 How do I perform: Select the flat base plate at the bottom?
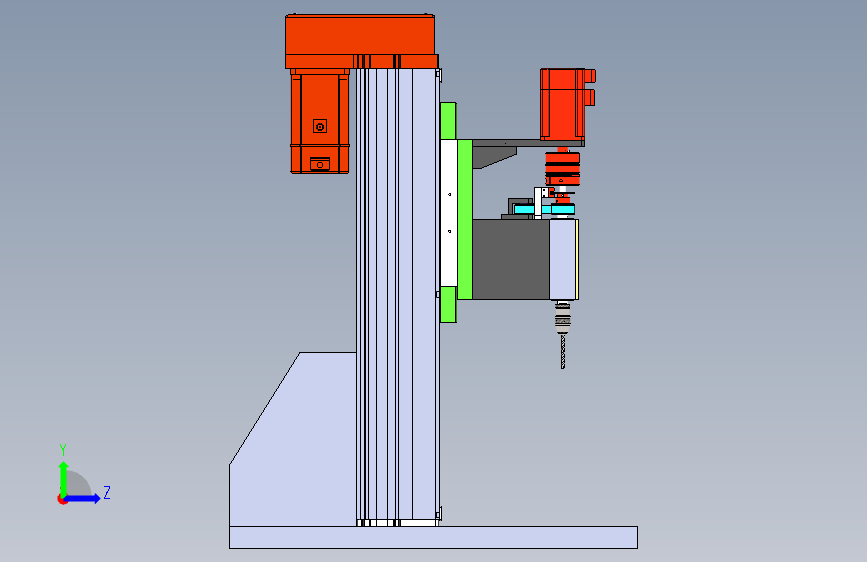pos(434,537)
